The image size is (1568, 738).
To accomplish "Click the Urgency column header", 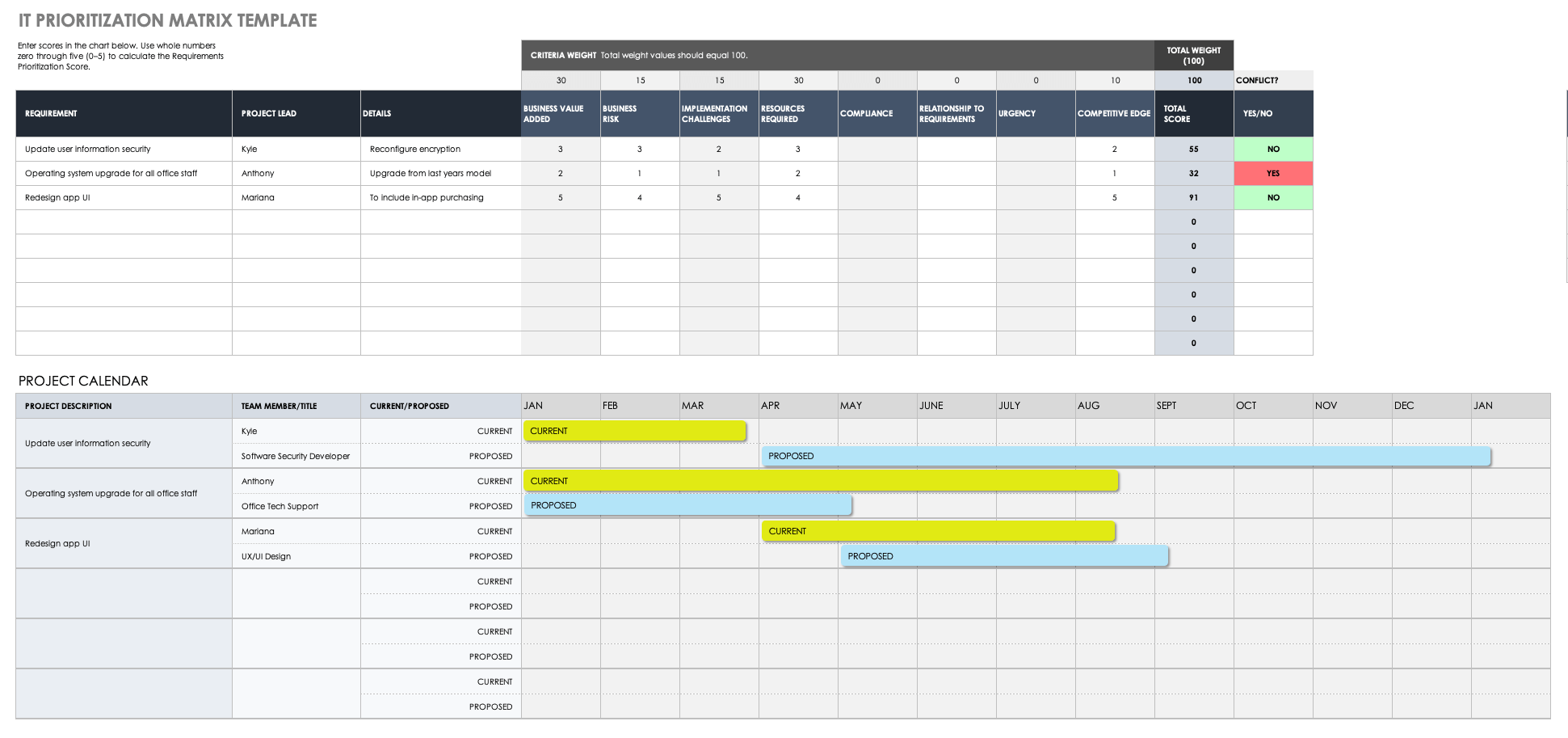I will [1036, 113].
